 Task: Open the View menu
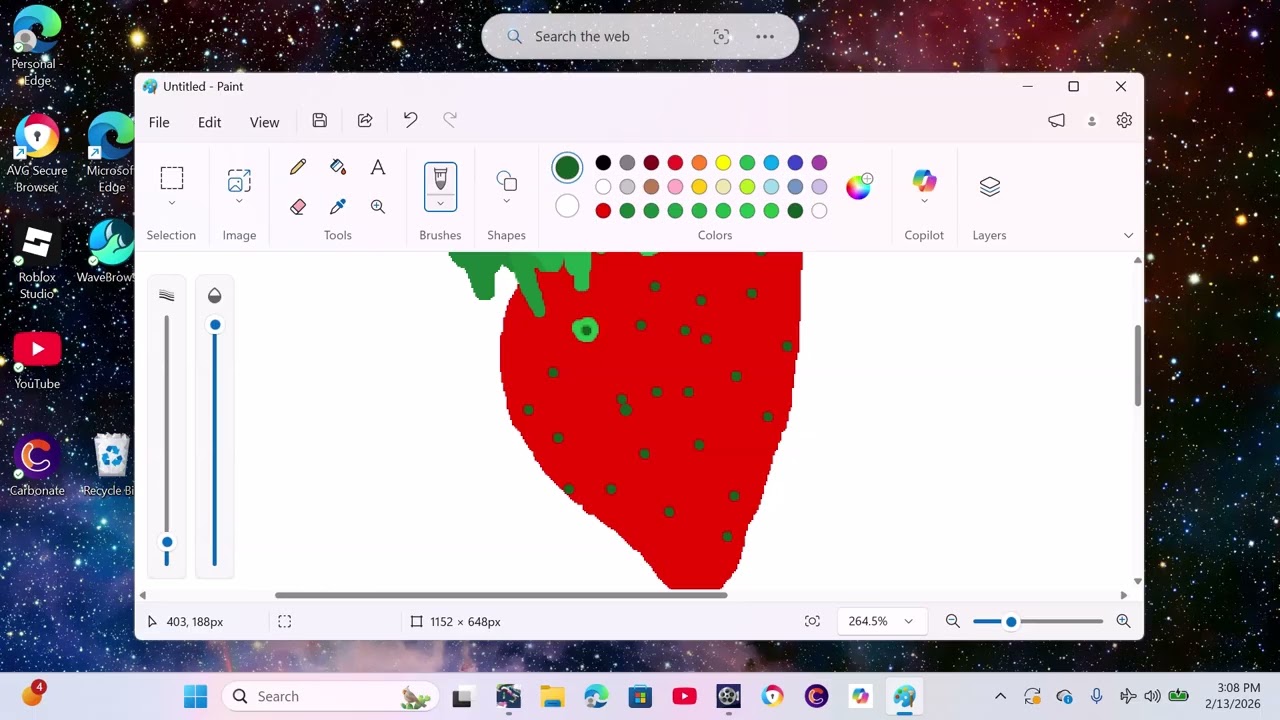(264, 122)
